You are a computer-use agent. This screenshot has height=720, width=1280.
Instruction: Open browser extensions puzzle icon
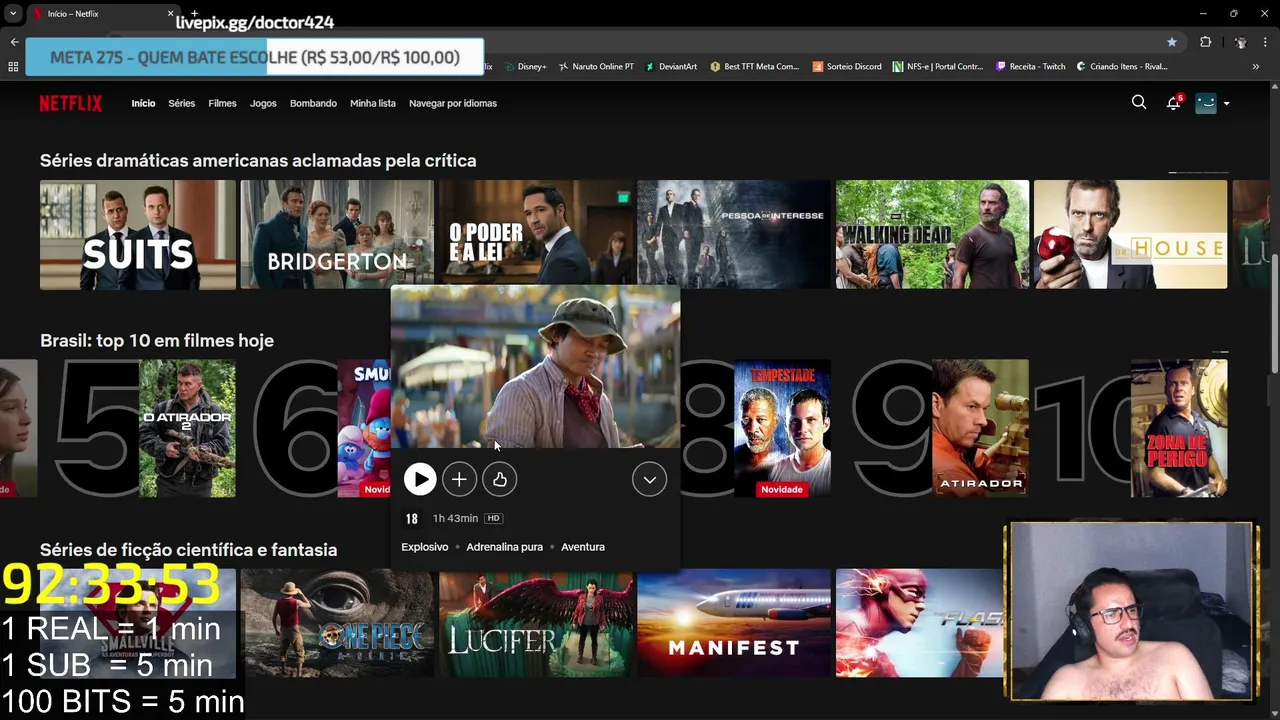(x=1205, y=42)
